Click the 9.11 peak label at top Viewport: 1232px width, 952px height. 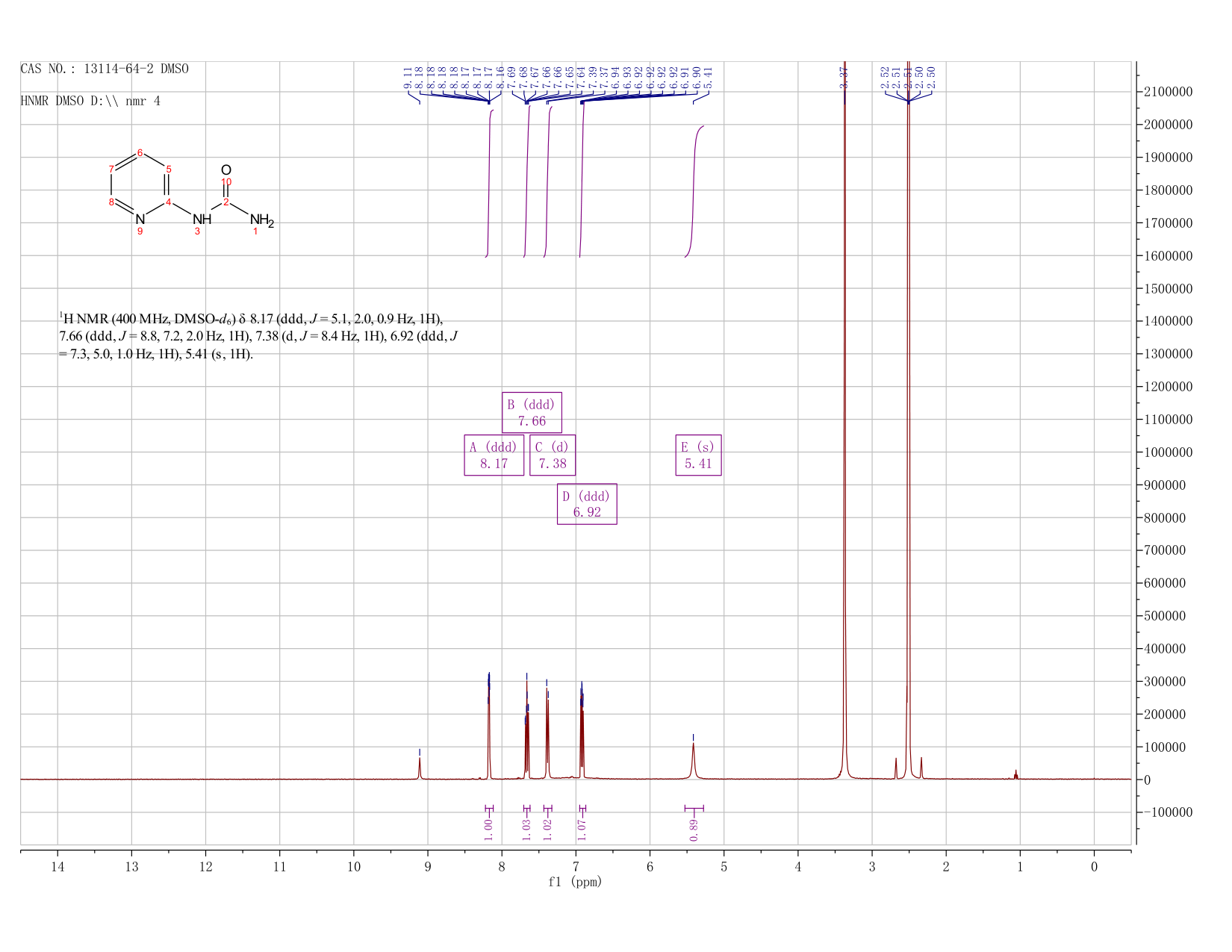408,78
